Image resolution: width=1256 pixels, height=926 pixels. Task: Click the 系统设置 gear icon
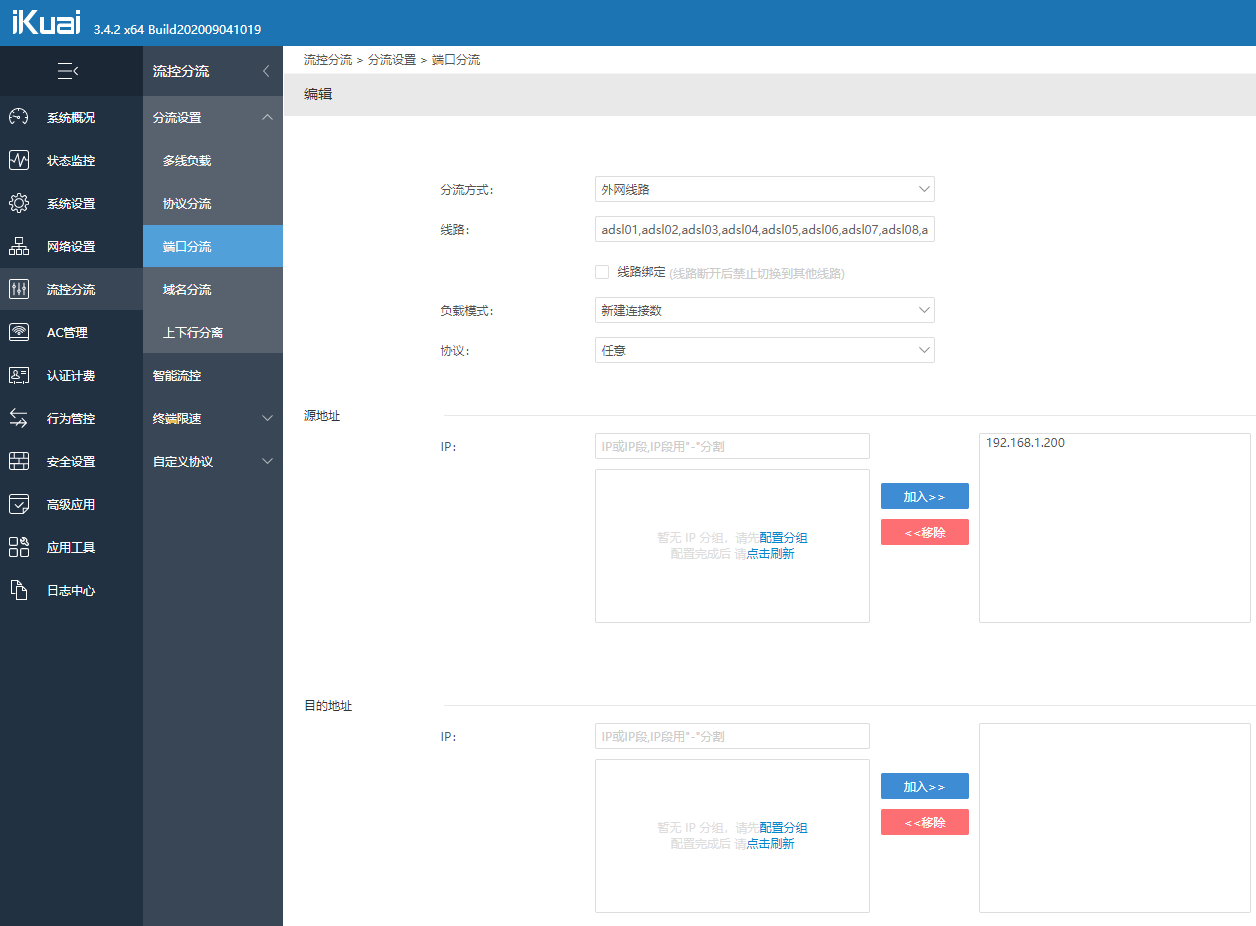pyautogui.click(x=19, y=203)
